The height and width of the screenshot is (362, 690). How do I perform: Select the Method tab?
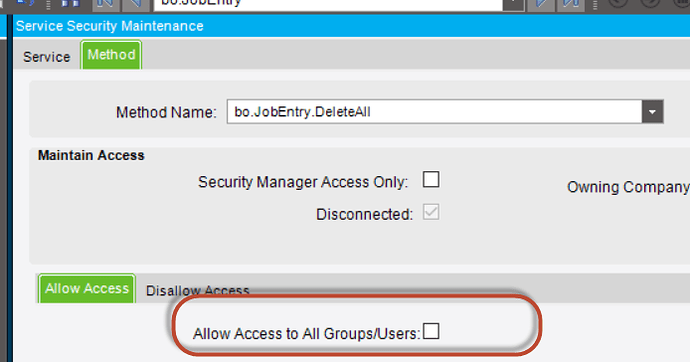(111, 55)
